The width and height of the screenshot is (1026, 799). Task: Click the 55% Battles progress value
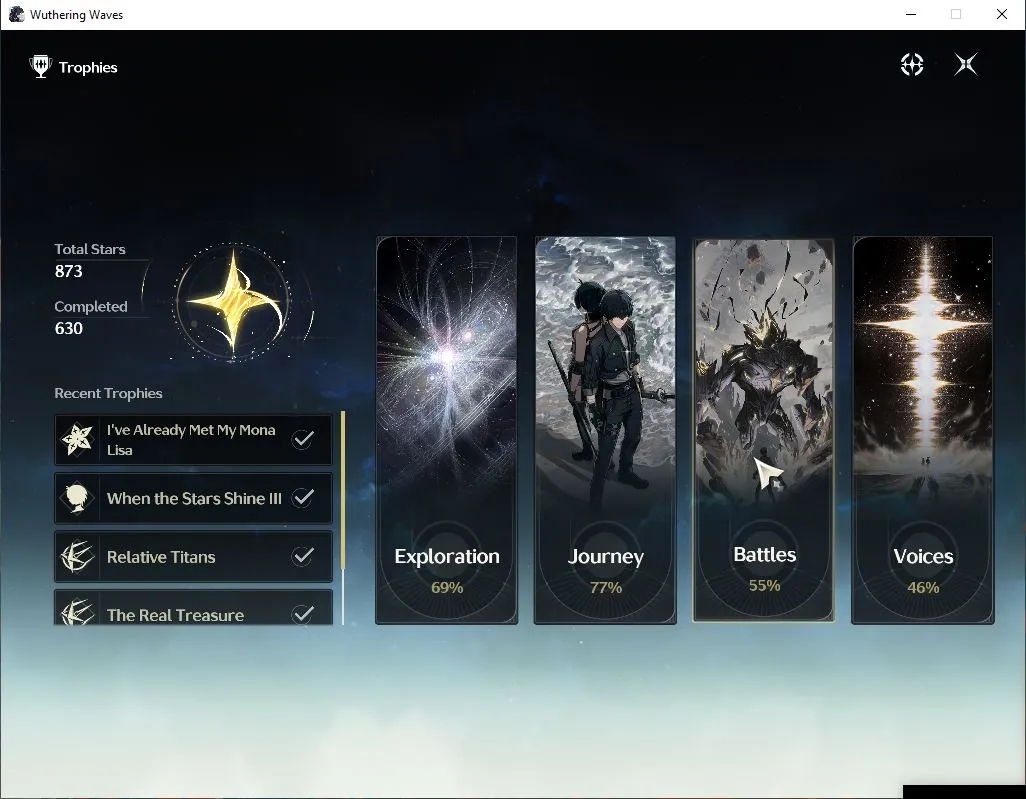(x=764, y=585)
